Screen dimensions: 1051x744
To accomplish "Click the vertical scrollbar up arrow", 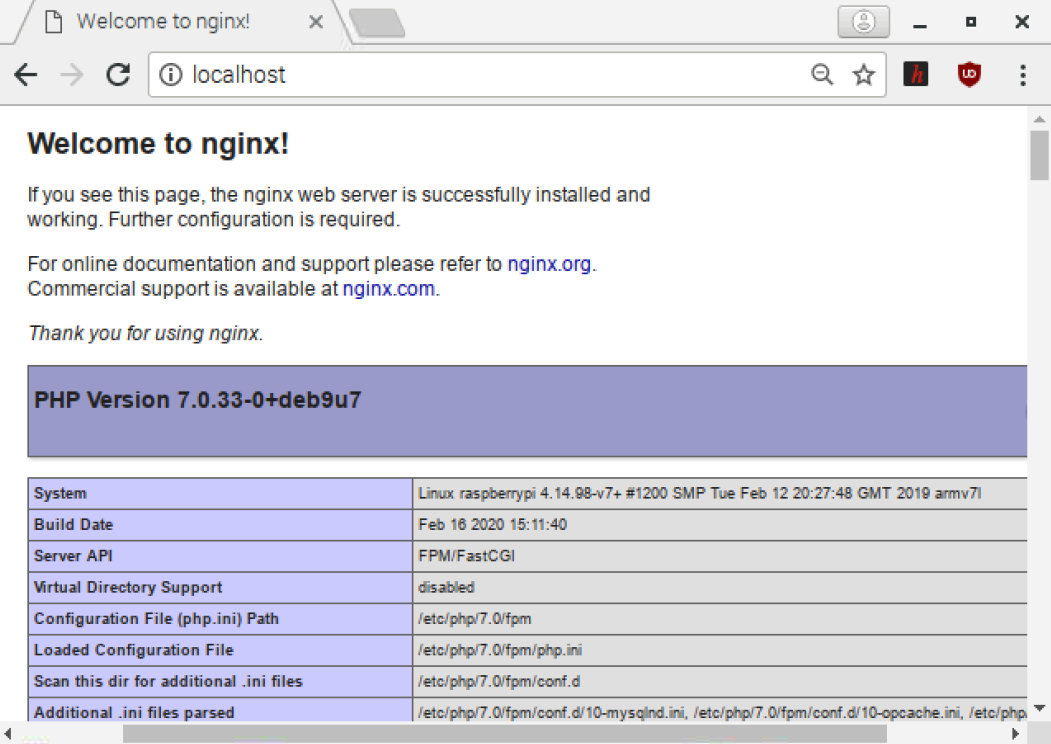I will tap(1040, 119).
